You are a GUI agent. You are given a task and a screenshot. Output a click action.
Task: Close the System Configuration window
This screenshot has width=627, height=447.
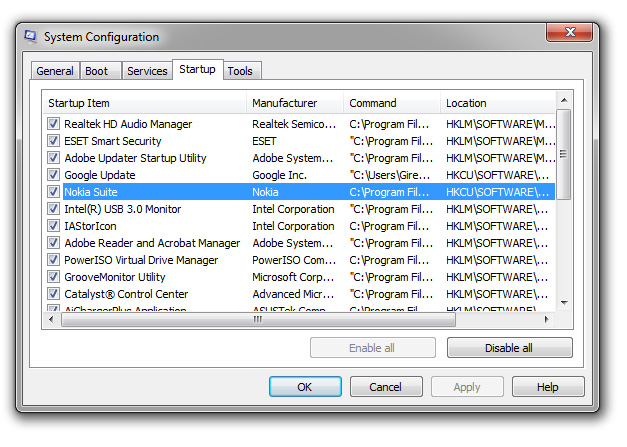coord(569,32)
